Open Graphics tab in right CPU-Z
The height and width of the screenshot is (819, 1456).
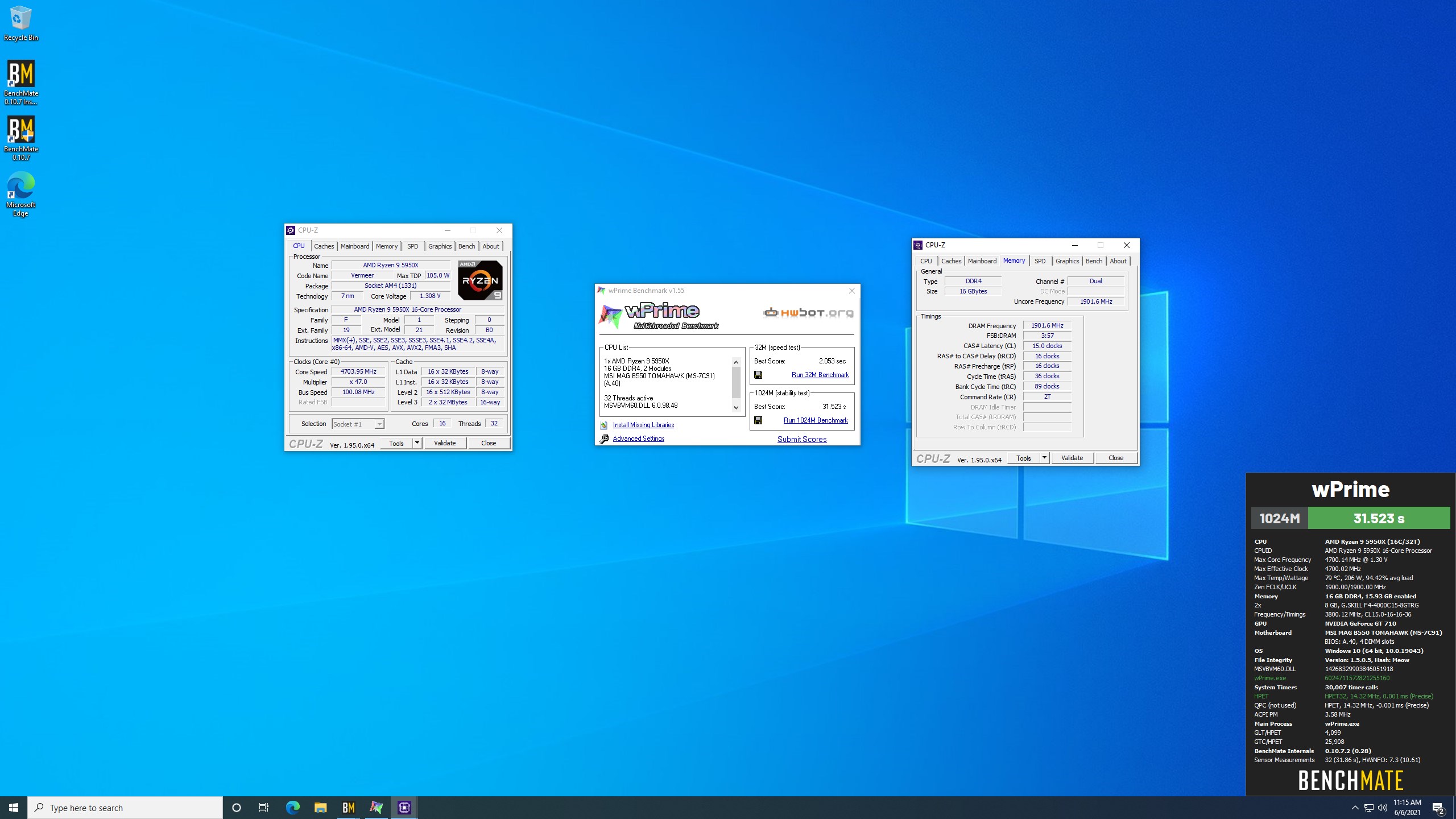1068,261
